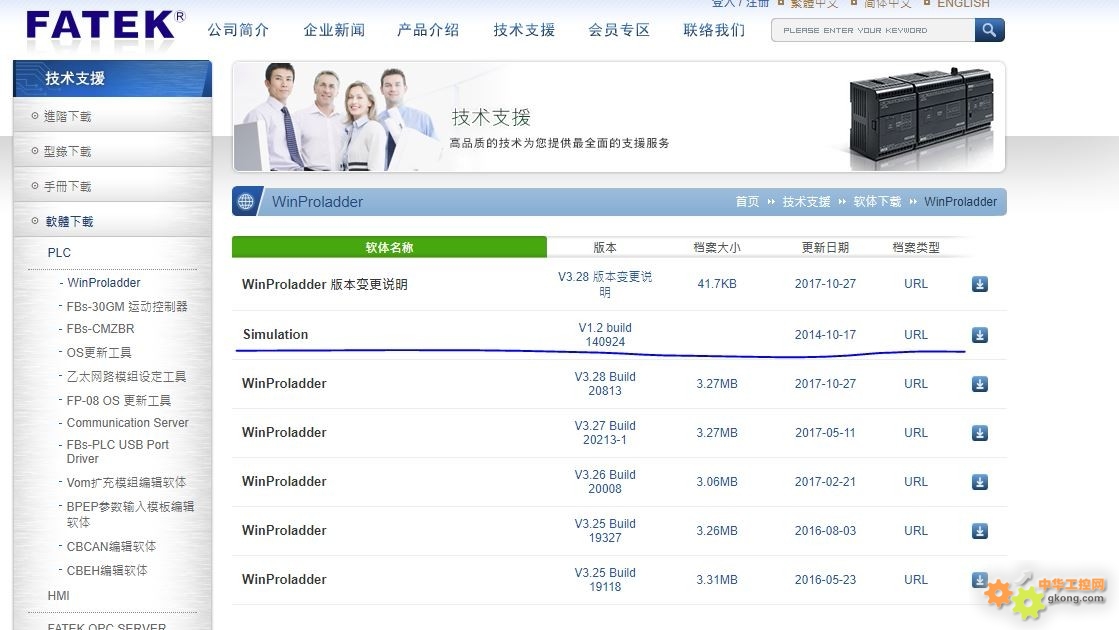Open the 产品介绍 menu
The width and height of the screenshot is (1119, 630).
(428, 30)
